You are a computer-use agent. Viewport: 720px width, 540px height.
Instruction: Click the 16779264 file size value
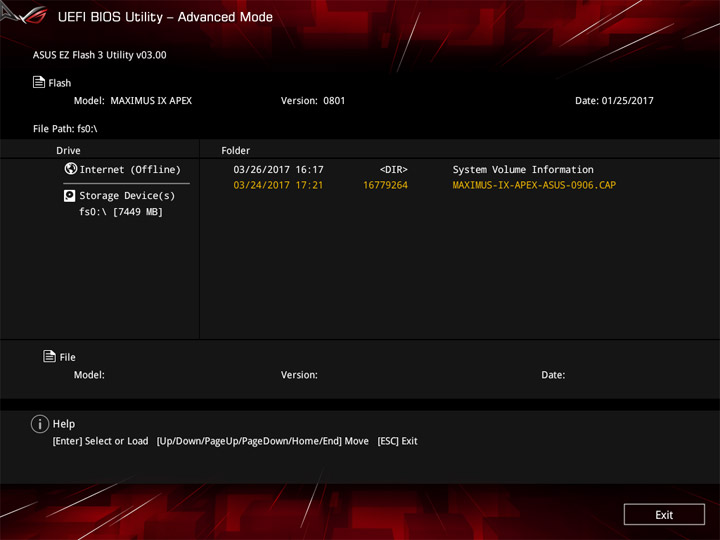(385, 185)
